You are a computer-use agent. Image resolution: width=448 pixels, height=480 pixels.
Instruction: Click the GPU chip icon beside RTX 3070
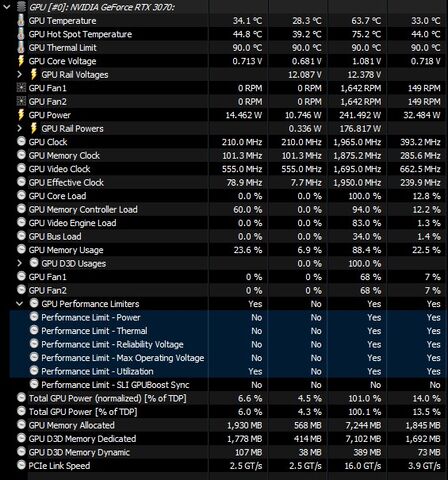point(21,7)
